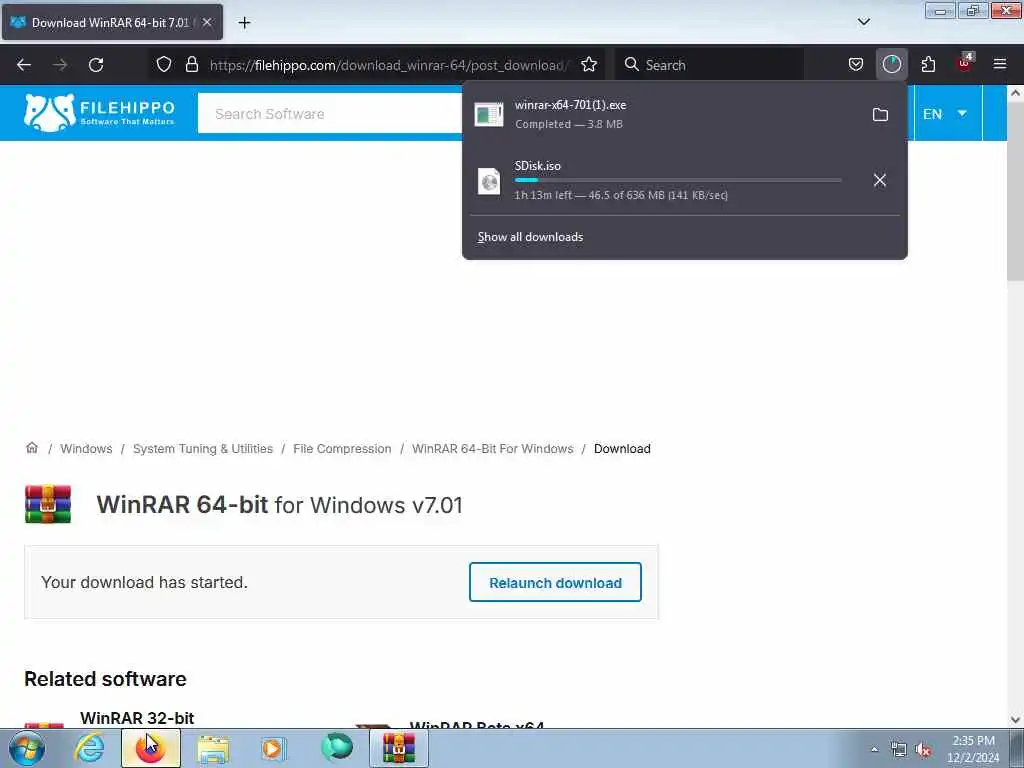The image size is (1024, 768).
Task: Open Windows Media Player from the taskbar
Action: pyautogui.click(x=274, y=748)
